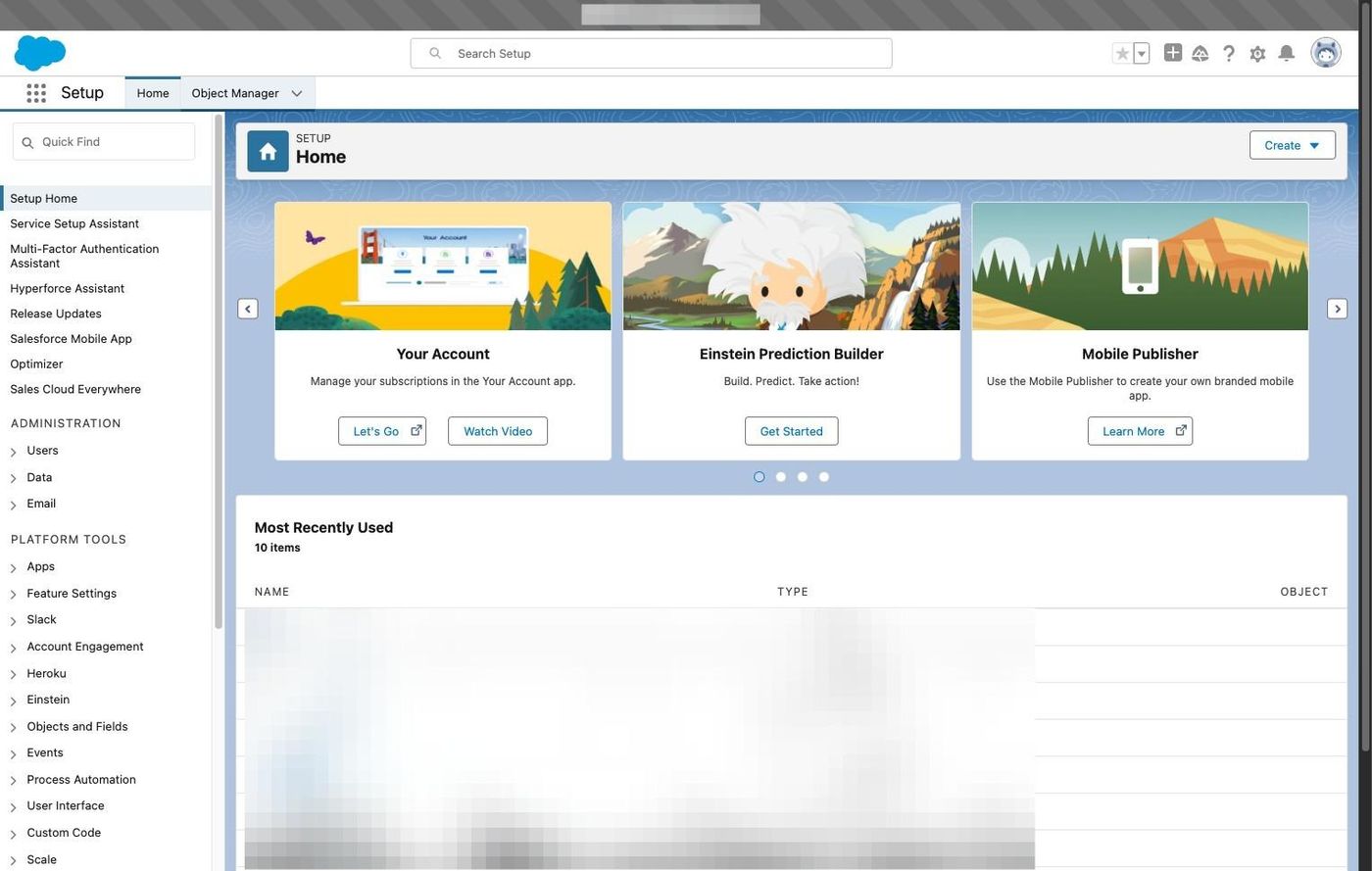Click Get Started for Einstein Prediction Builder
The width and height of the screenshot is (1372, 871).
point(791,431)
